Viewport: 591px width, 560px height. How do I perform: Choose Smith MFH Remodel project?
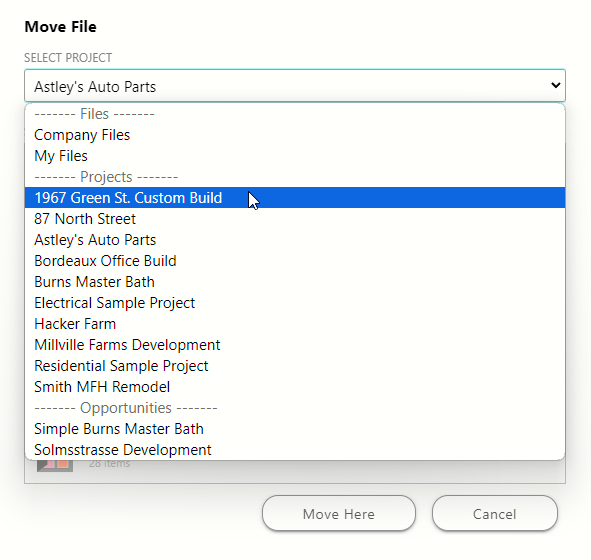click(x=295, y=387)
